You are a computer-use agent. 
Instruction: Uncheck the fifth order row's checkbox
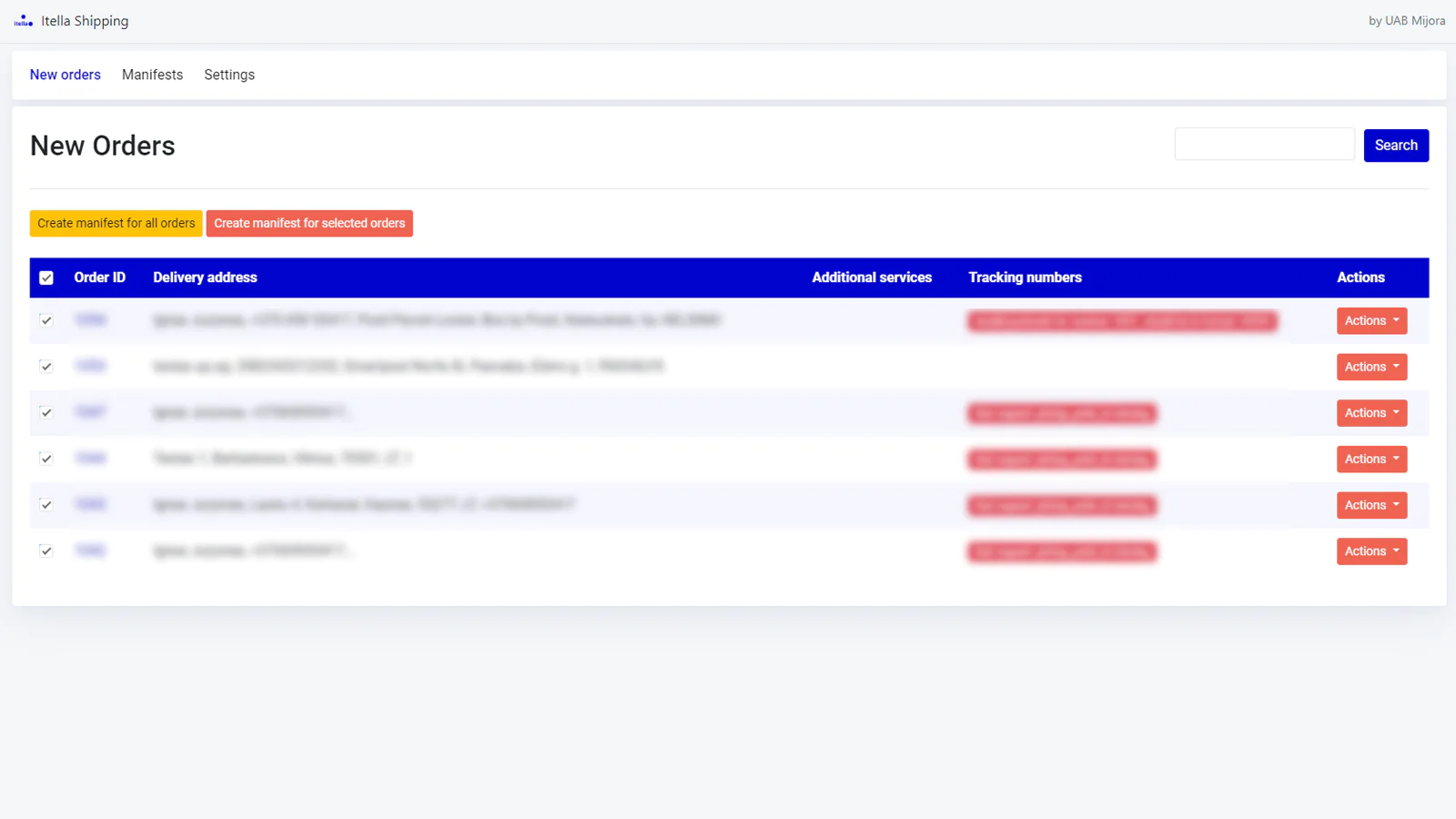(x=46, y=505)
